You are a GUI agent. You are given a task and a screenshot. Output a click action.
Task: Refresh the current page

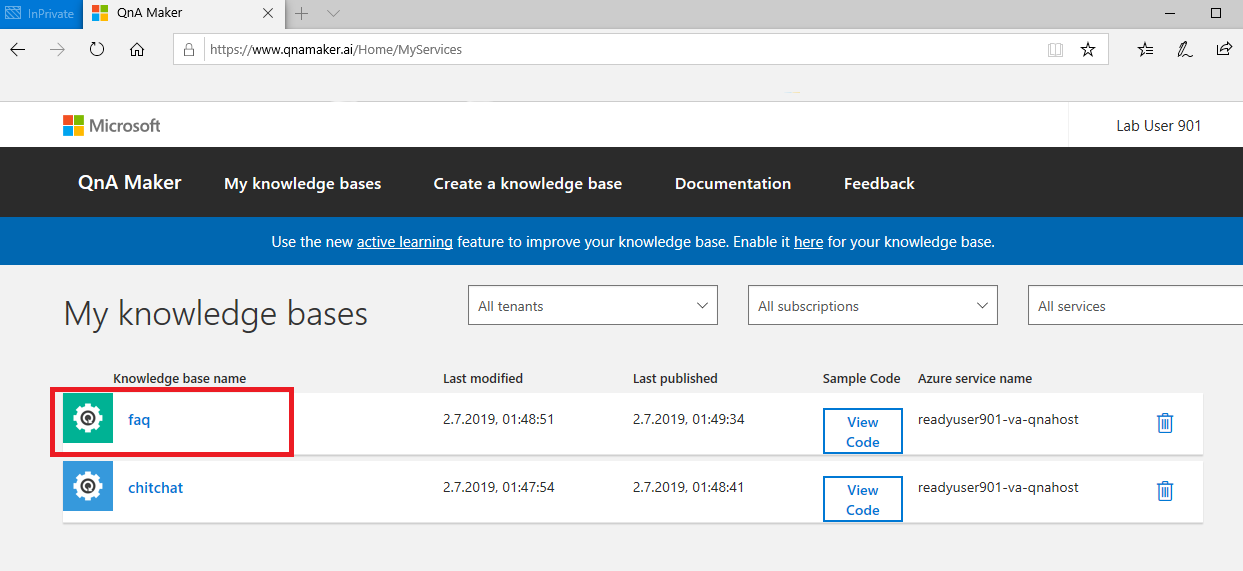[97, 49]
